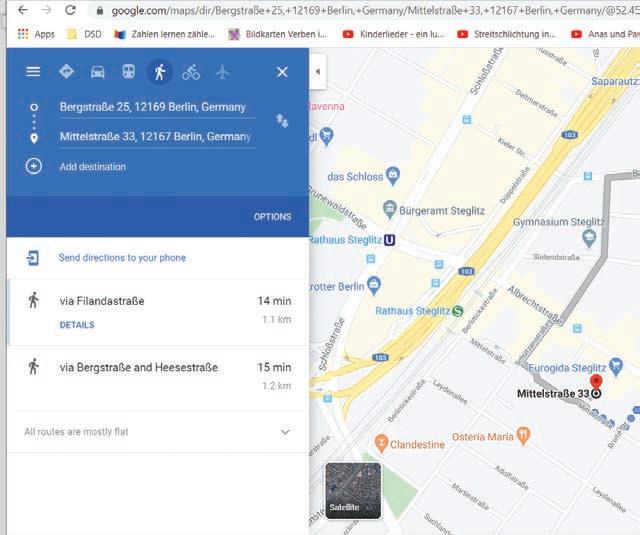This screenshot has height=535, width=640.
Task: Select best travel mode icon
Action: pyautogui.click(x=66, y=72)
